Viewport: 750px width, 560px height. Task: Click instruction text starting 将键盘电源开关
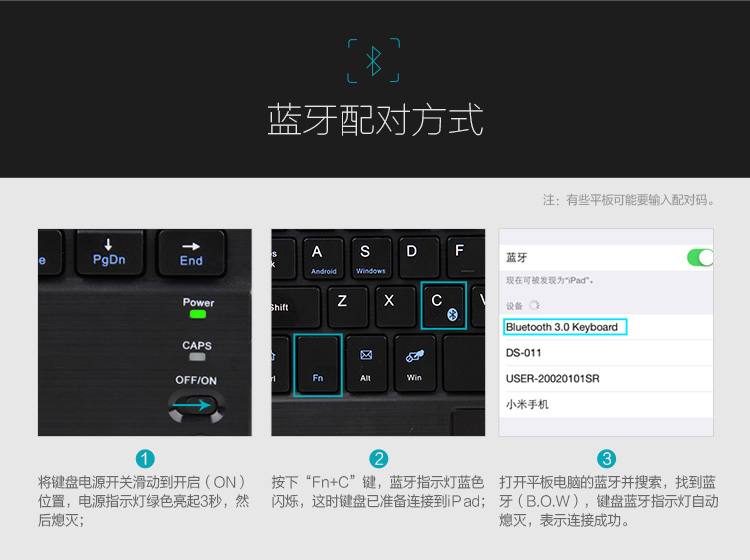click(x=143, y=501)
